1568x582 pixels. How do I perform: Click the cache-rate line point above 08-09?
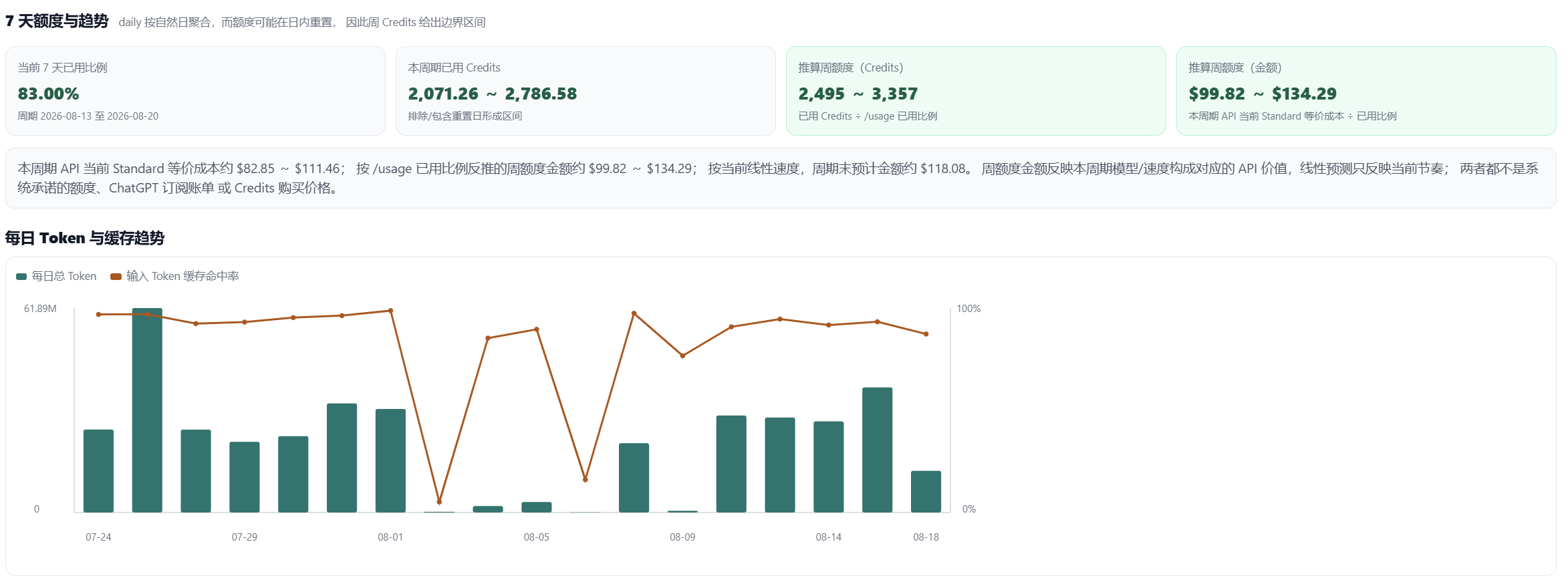point(682,355)
